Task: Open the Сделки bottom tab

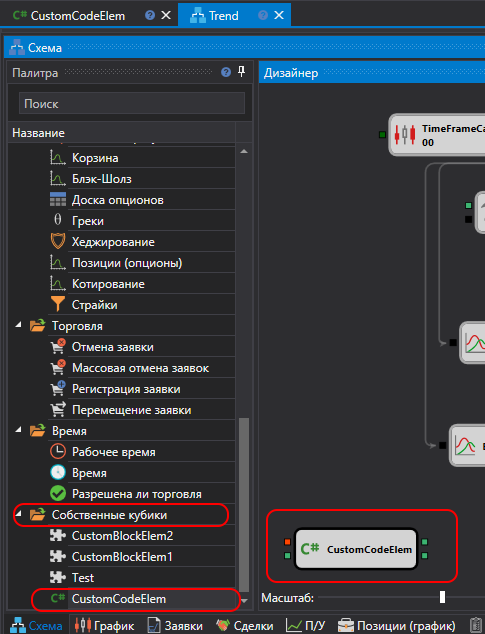Action: [x=244, y=626]
